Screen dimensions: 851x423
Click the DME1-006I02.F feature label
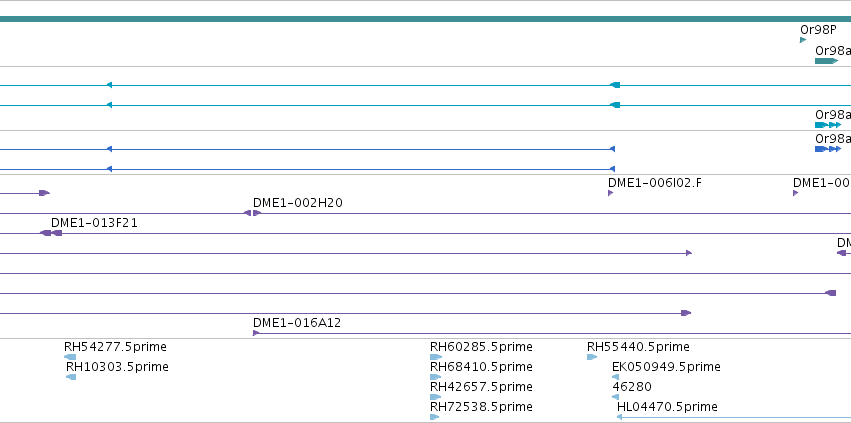655,182
